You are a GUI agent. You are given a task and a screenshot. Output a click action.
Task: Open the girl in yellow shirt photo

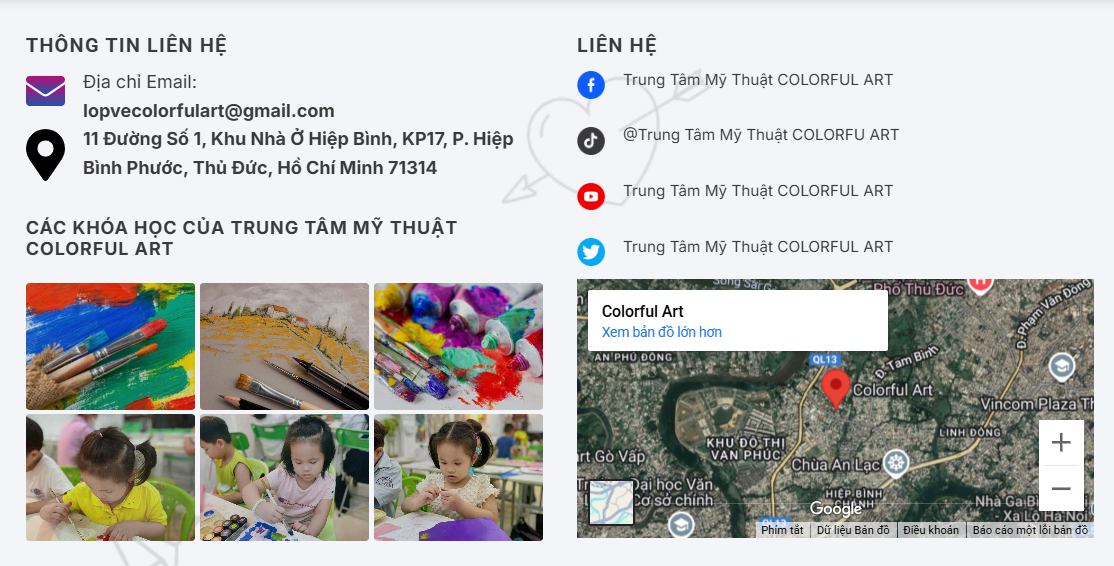coord(110,478)
